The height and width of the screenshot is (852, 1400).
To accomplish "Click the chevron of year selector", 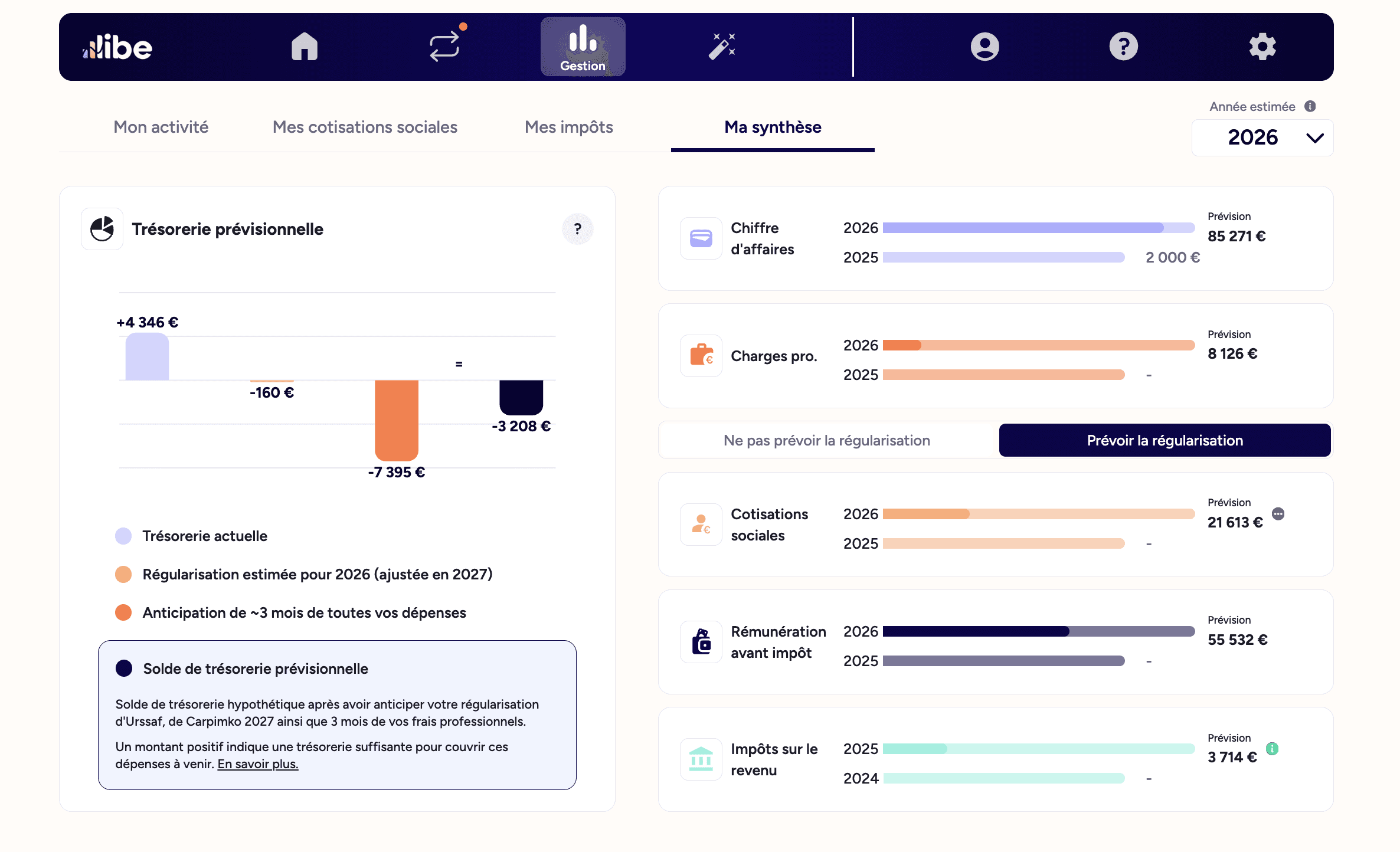I will coord(1315,138).
